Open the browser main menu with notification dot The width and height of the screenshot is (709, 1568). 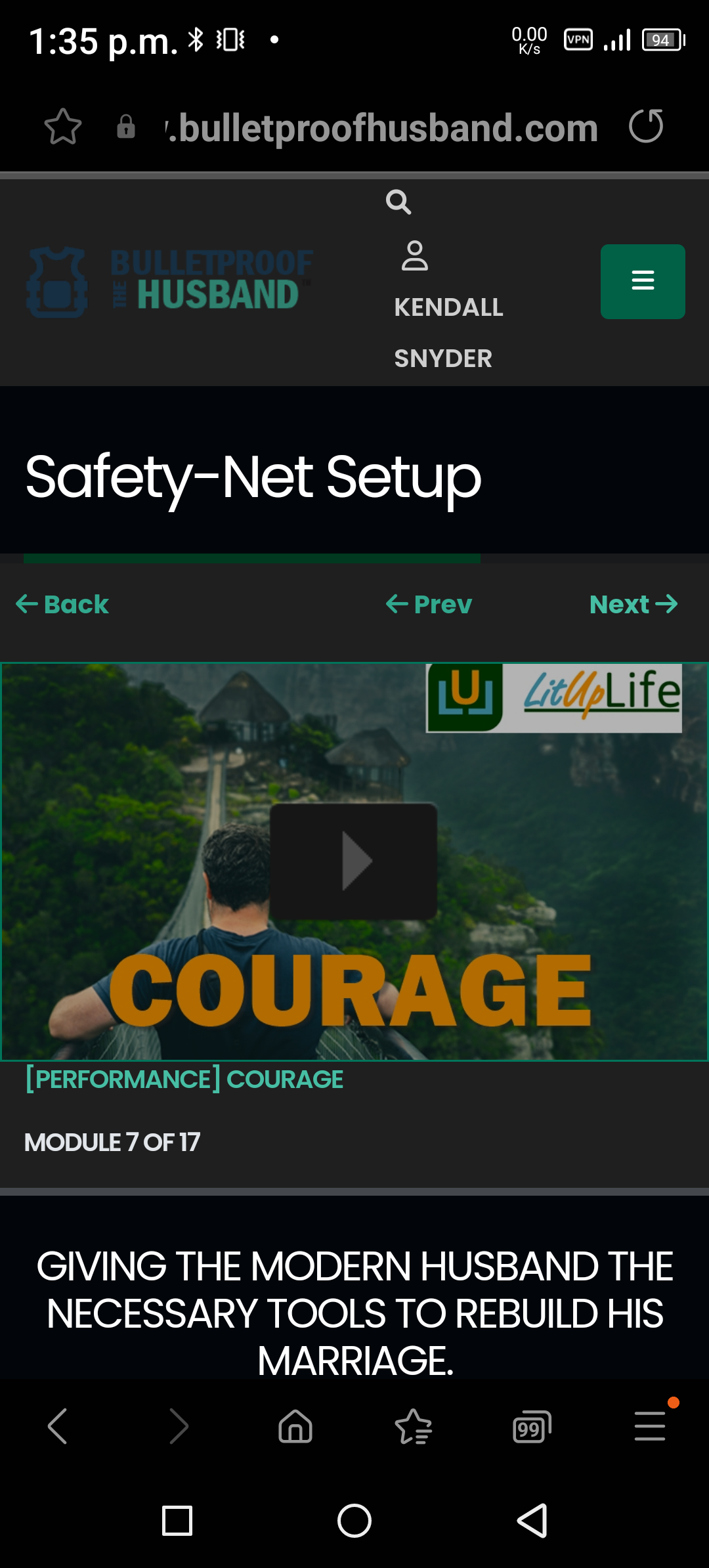point(650,1426)
